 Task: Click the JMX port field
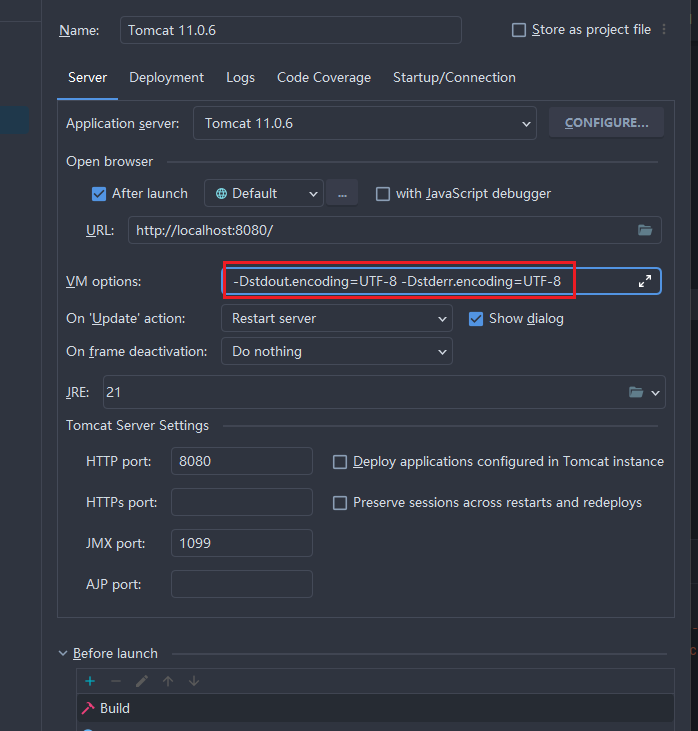click(242, 543)
